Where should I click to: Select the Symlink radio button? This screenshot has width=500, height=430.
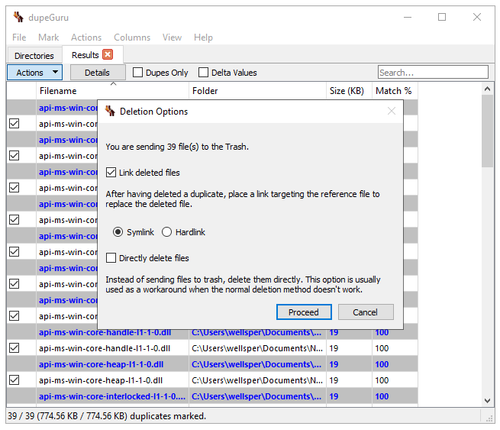pyautogui.click(x=118, y=232)
